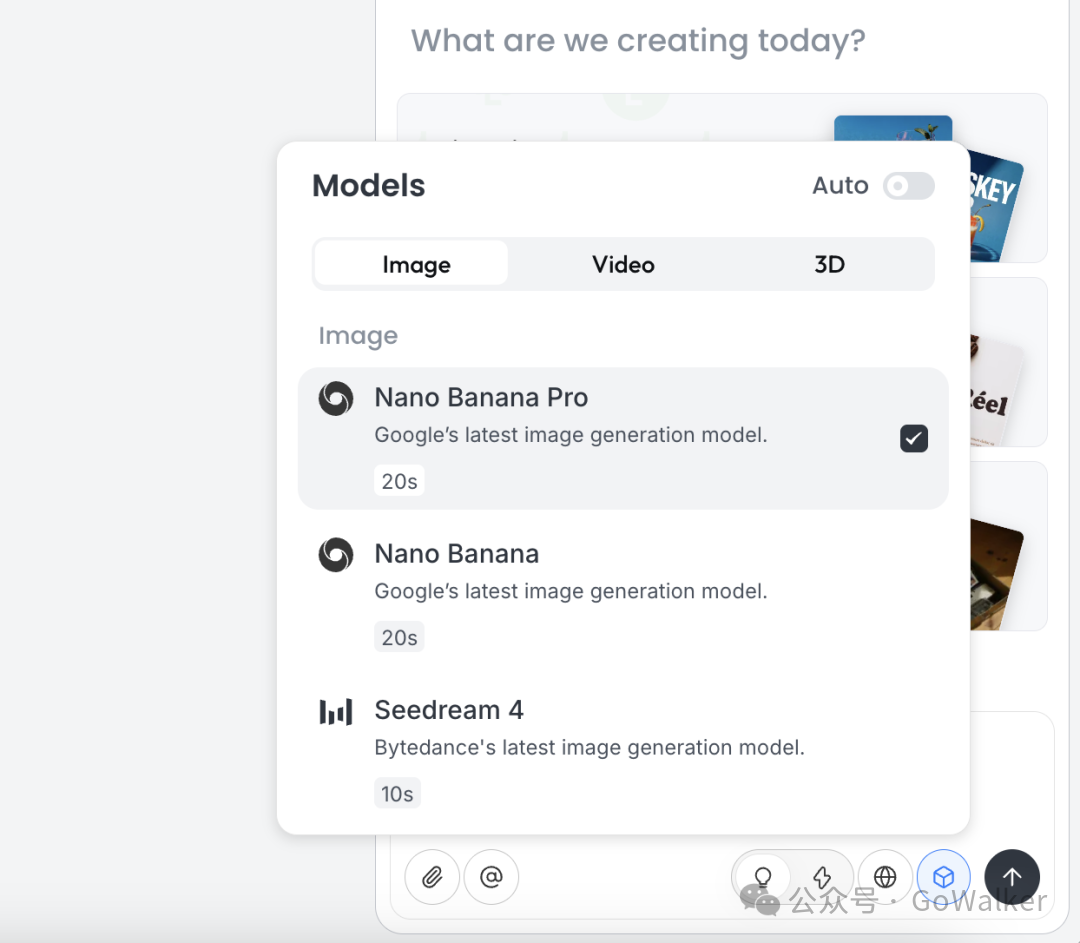Click the Nano Banana 20s time badge

tap(399, 637)
